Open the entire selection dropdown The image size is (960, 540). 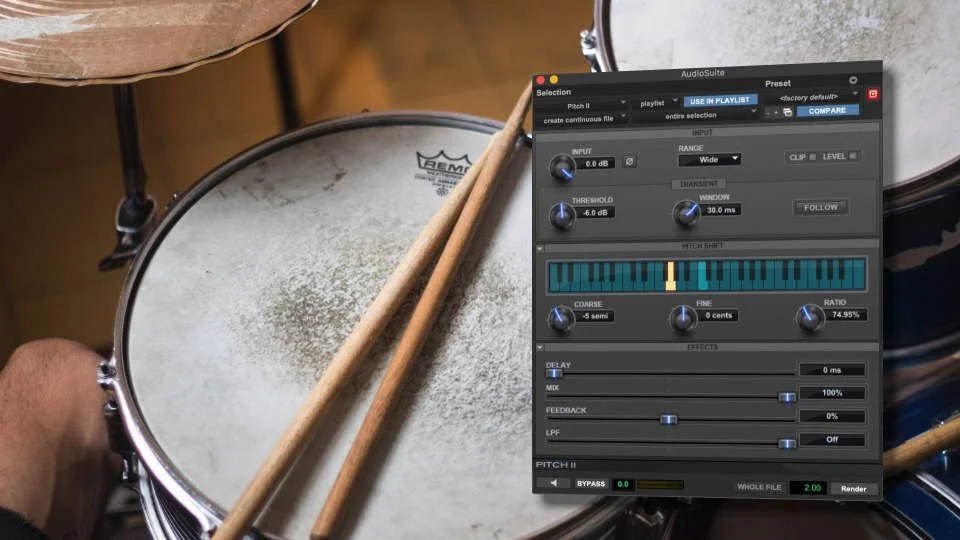click(695, 116)
